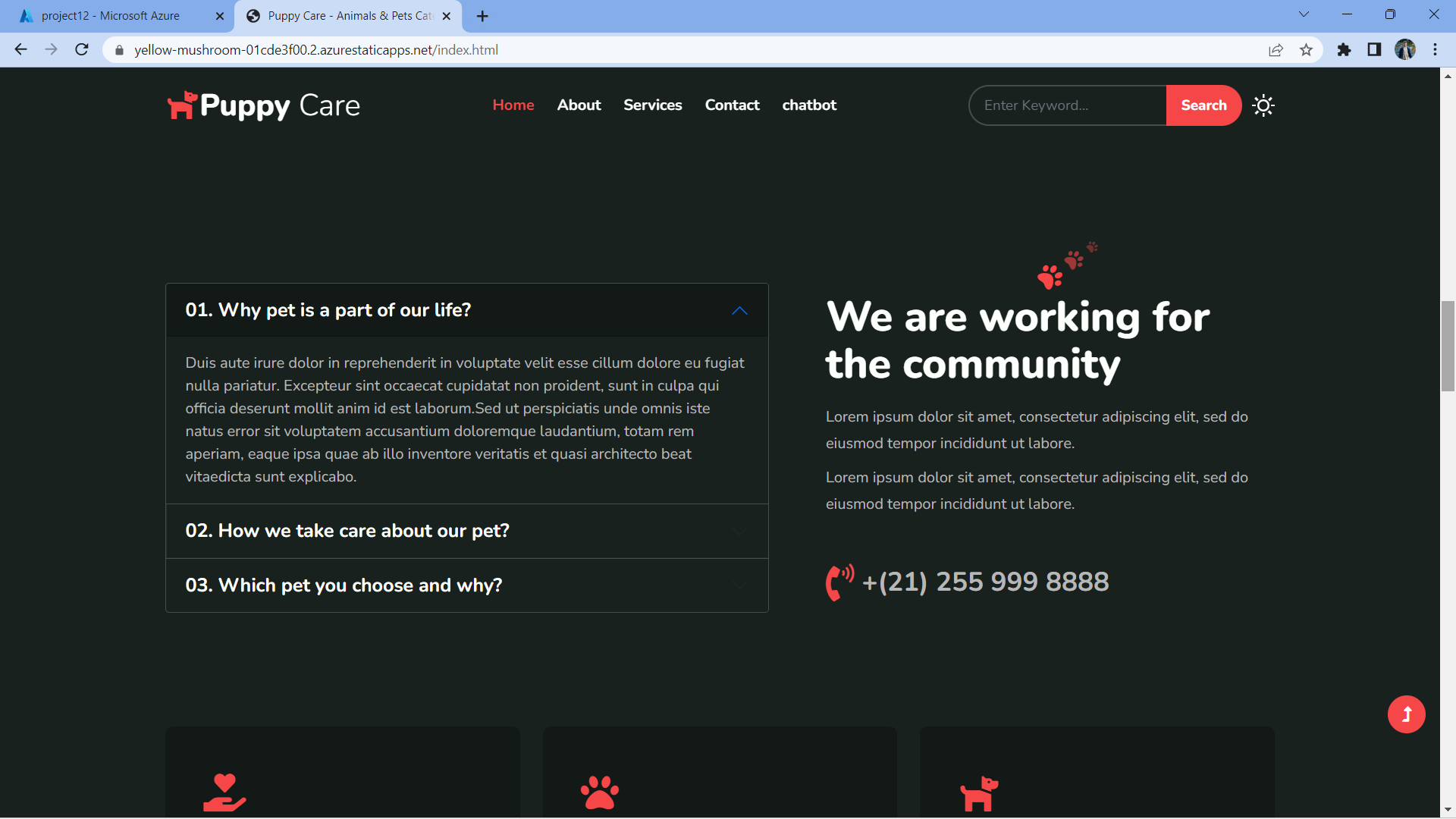Switch to the 'project12 - Microsoft Azure' tab
This screenshot has width=1456, height=819.
(x=111, y=15)
